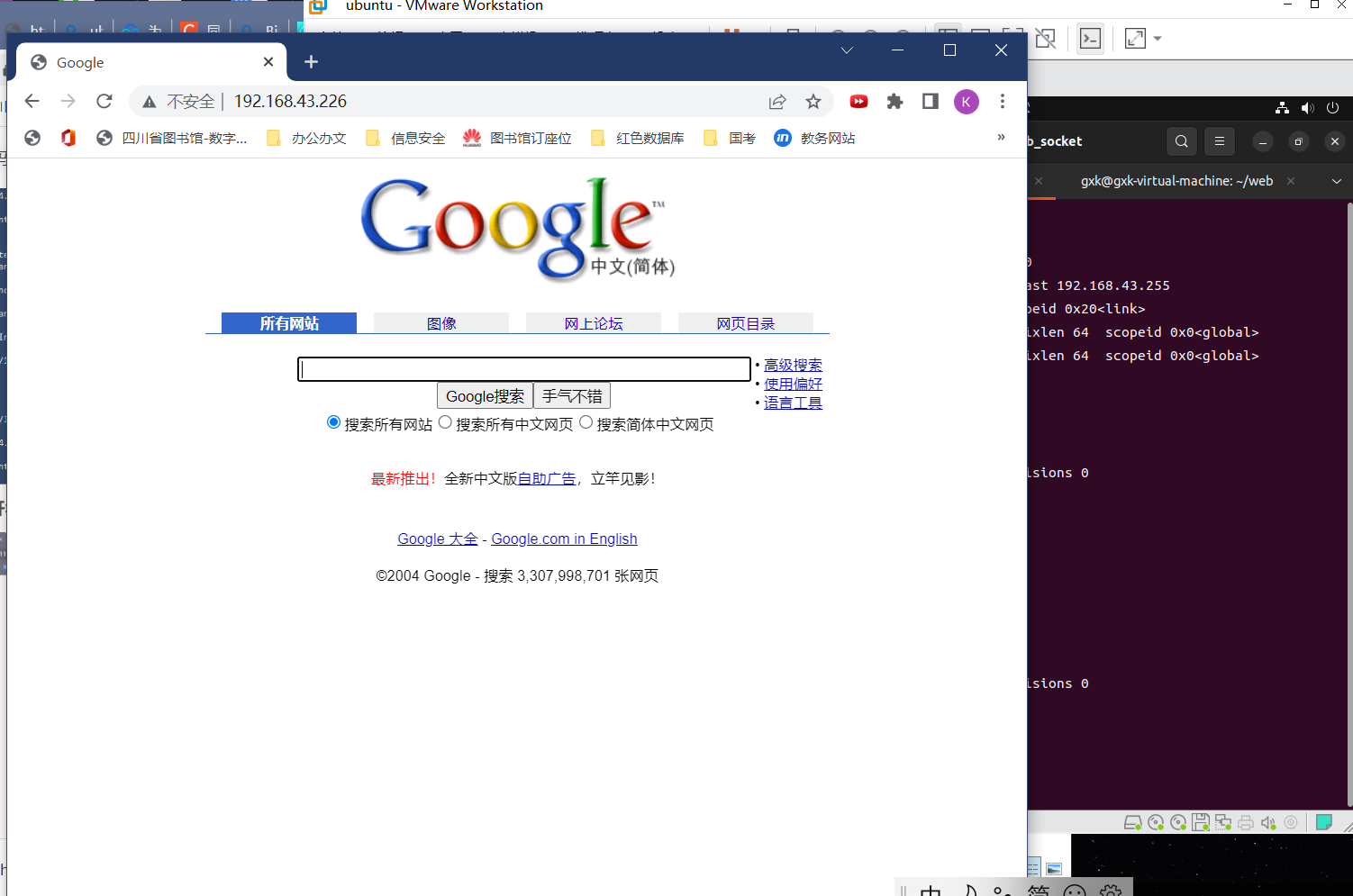The image size is (1353, 896).
Task: Select the 搜索所有网站 radio button
Action: pyautogui.click(x=333, y=422)
